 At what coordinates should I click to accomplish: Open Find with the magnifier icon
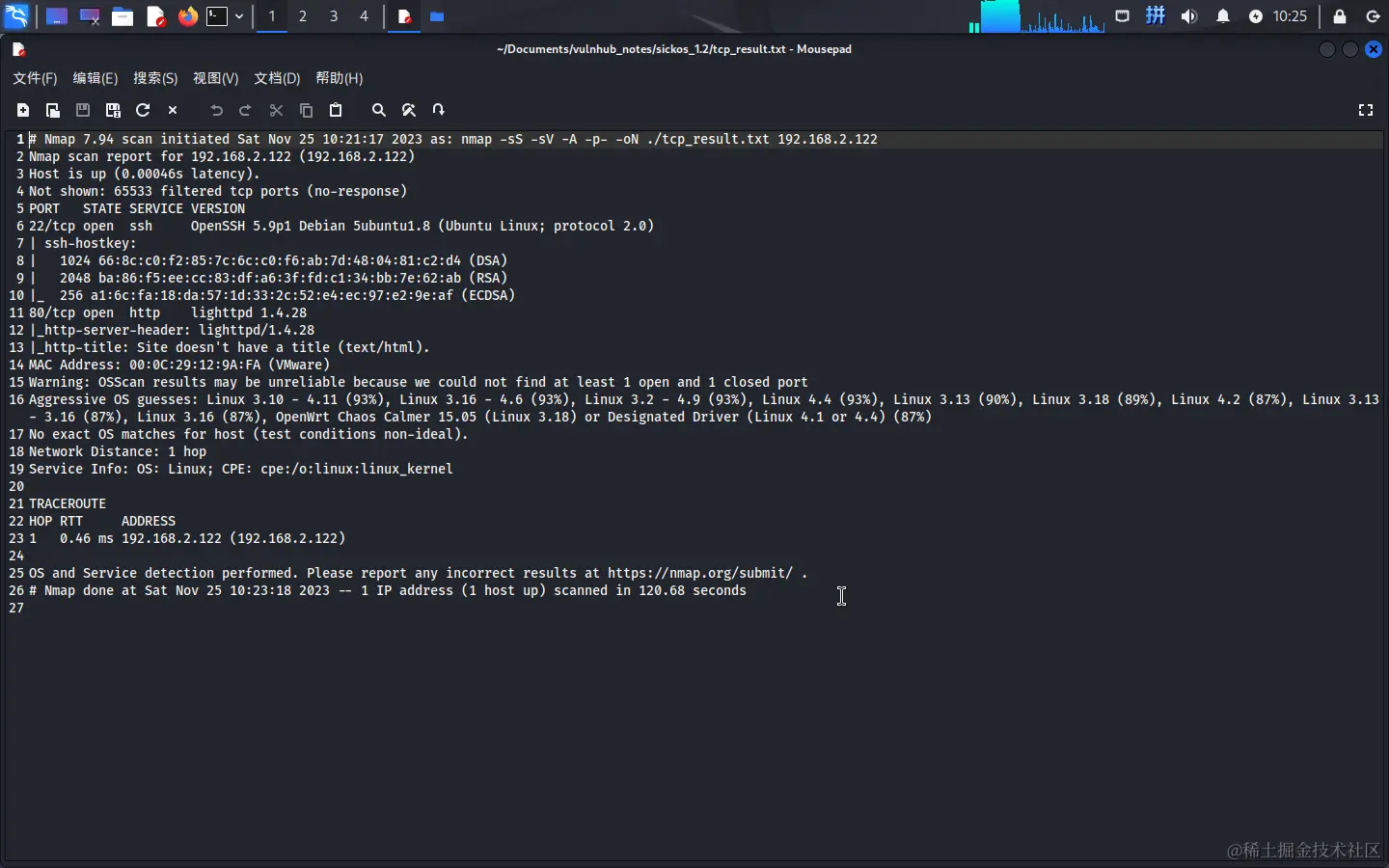[379, 110]
